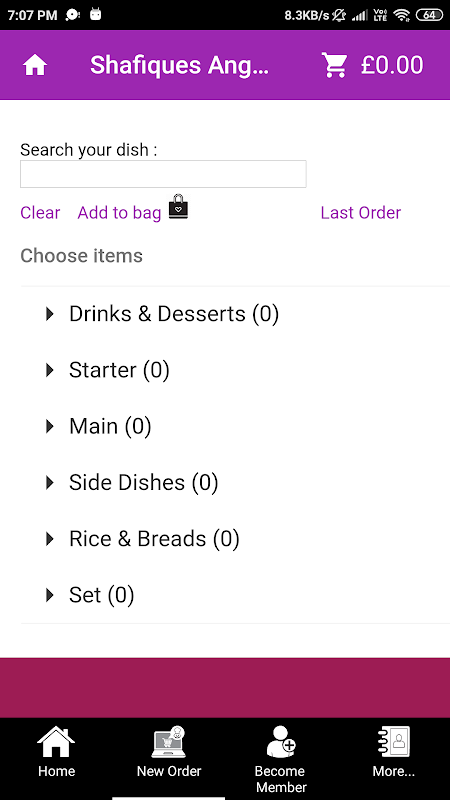
Task: Select the Home house icon in bottom bar
Action: 56,742
